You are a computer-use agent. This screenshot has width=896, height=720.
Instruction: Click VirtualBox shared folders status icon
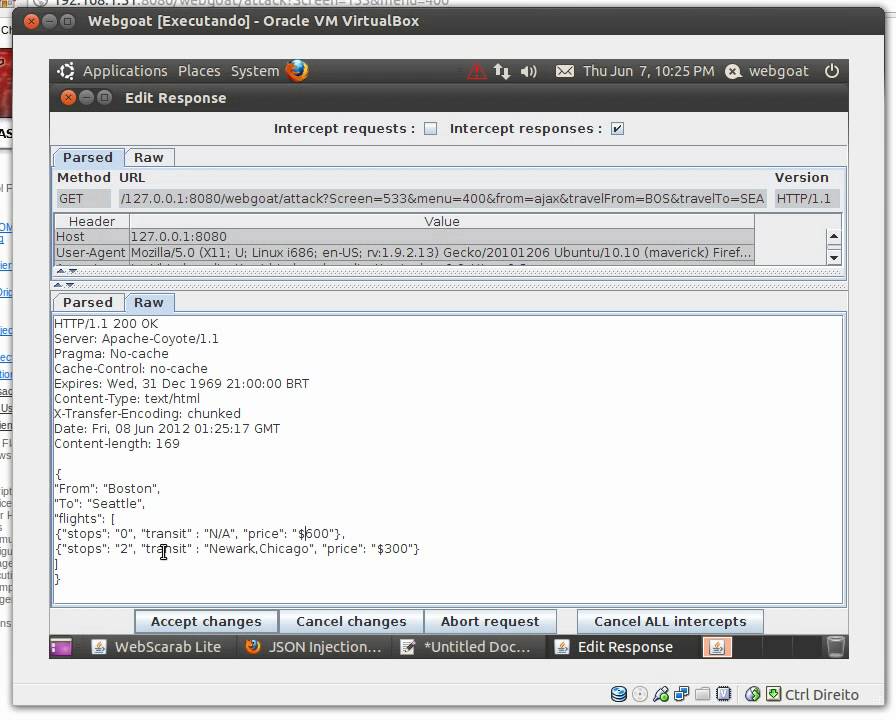[702, 694]
